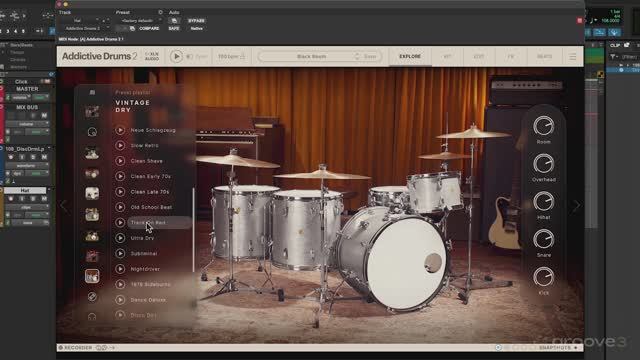Click the preset playlist scrollbar
Viewport: 640px width, 360px height.
click(193, 230)
